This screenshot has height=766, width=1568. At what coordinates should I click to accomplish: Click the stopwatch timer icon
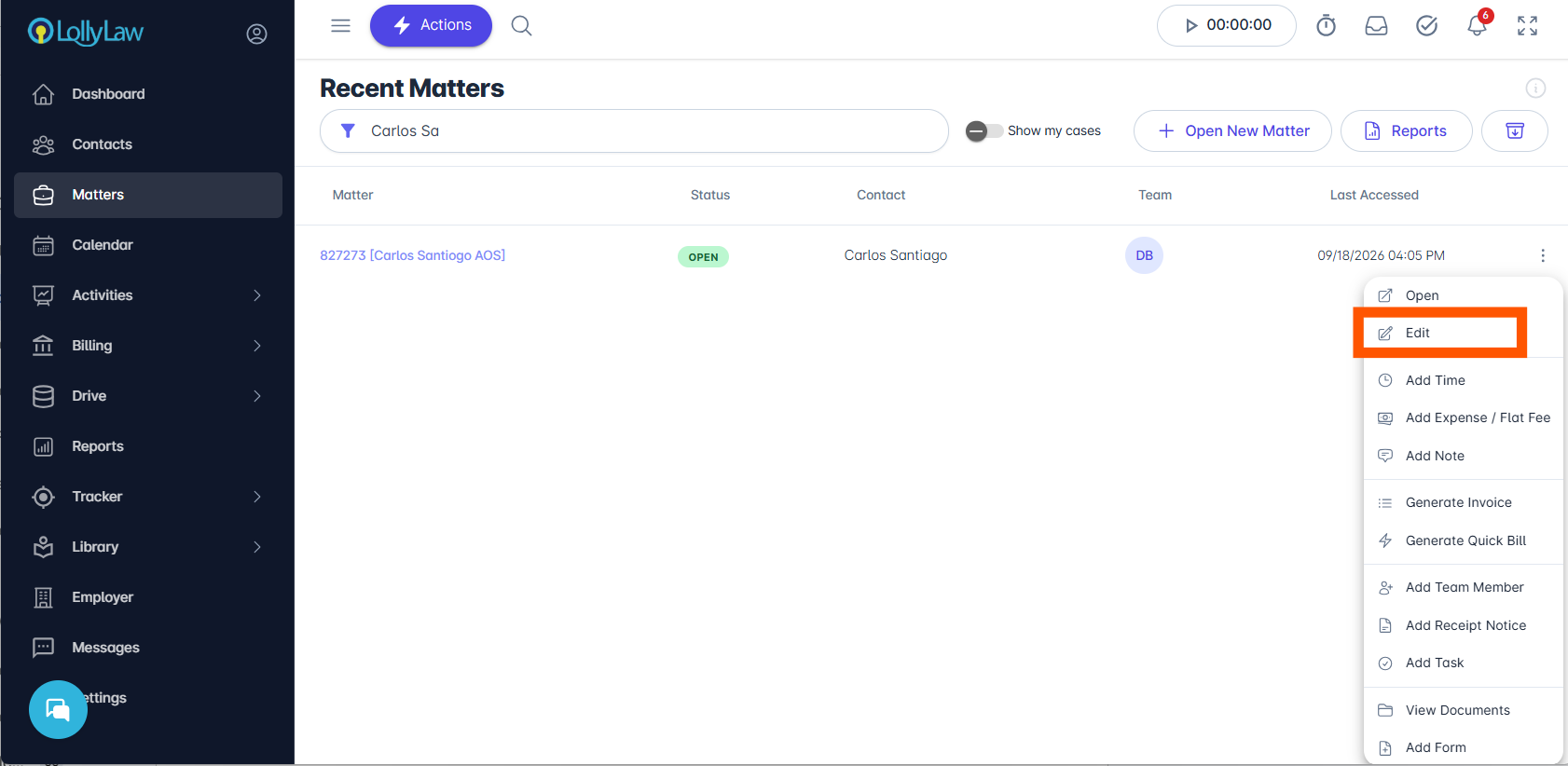click(1326, 26)
